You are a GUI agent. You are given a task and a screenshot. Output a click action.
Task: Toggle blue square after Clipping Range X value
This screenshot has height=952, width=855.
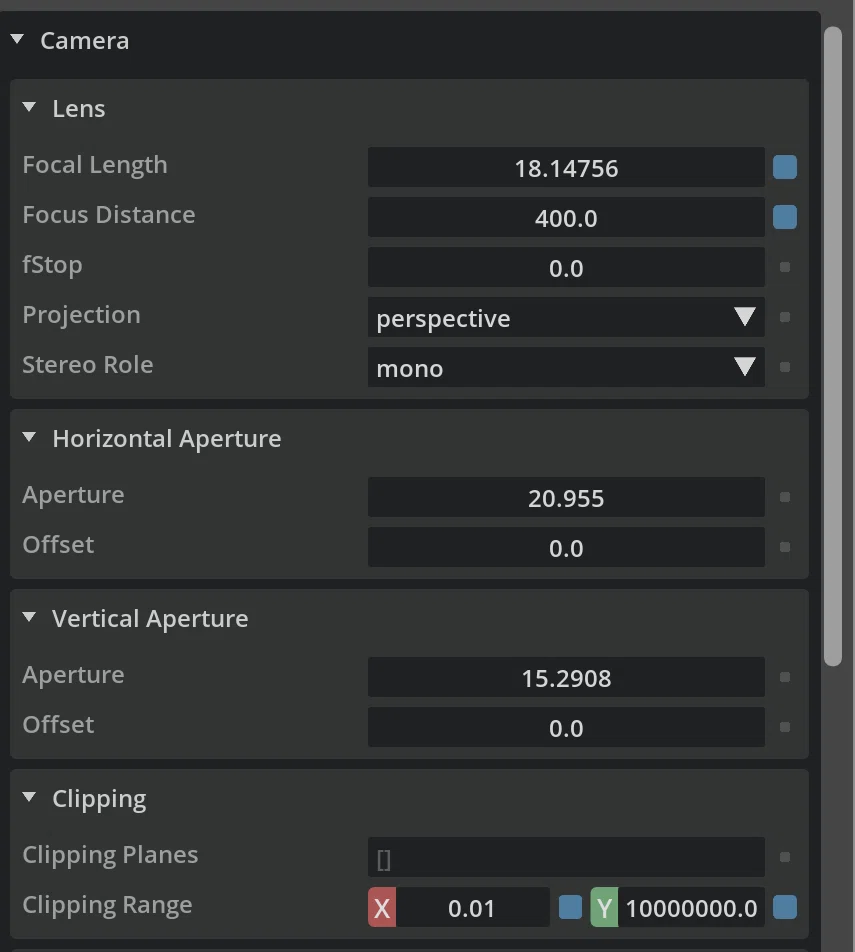[x=570, y=907]
